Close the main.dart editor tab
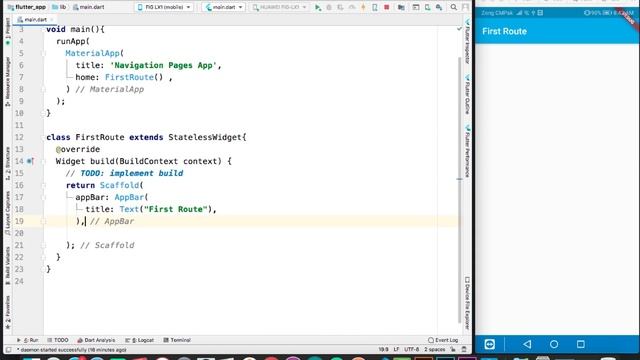Viewport: 640px width, 360px height. [x=52, y=20]
